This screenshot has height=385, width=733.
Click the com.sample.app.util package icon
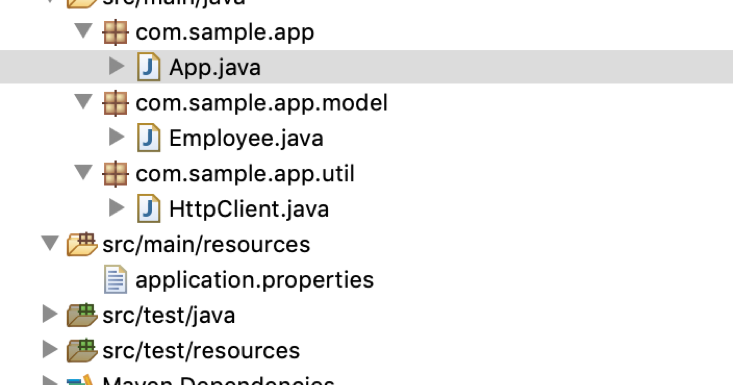[x=115, y=174]
